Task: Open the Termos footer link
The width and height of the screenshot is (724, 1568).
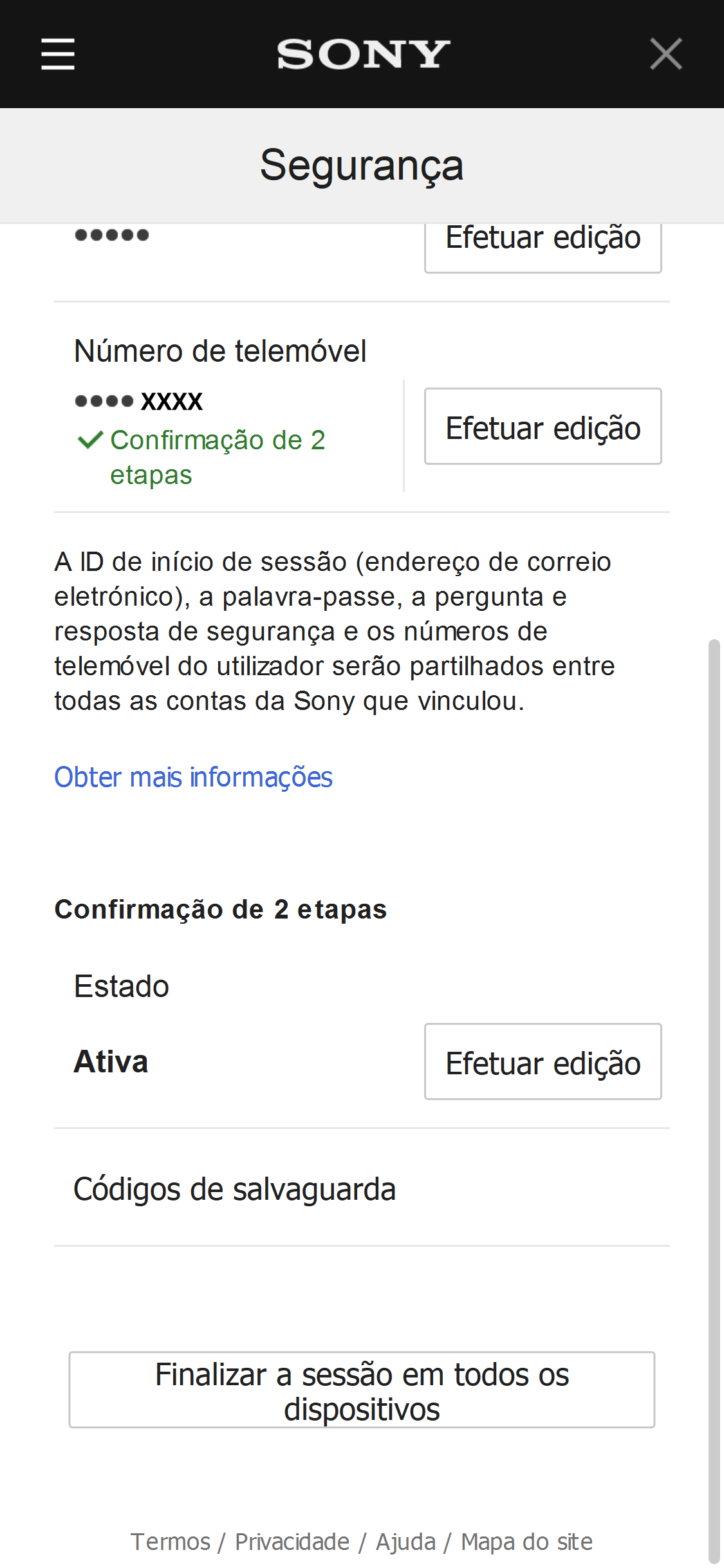Action: 170,1542
